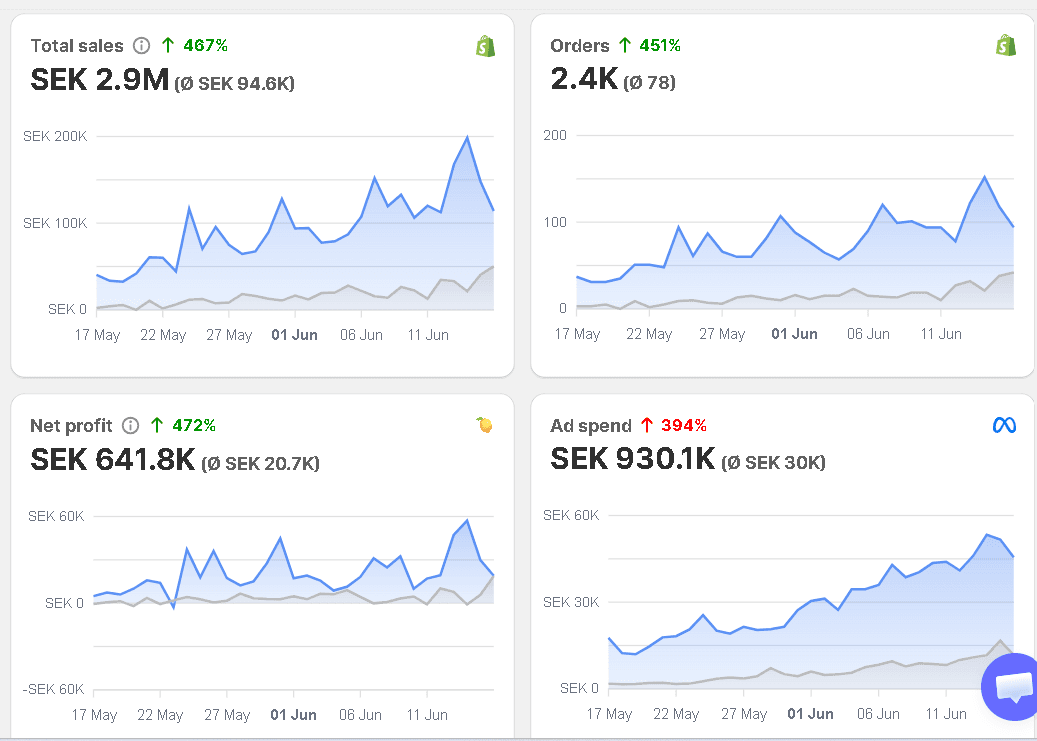Click the -SEK 60K axis label on Net profit
This screenshot has height=741, width=1037.
[x=54, y=689]
